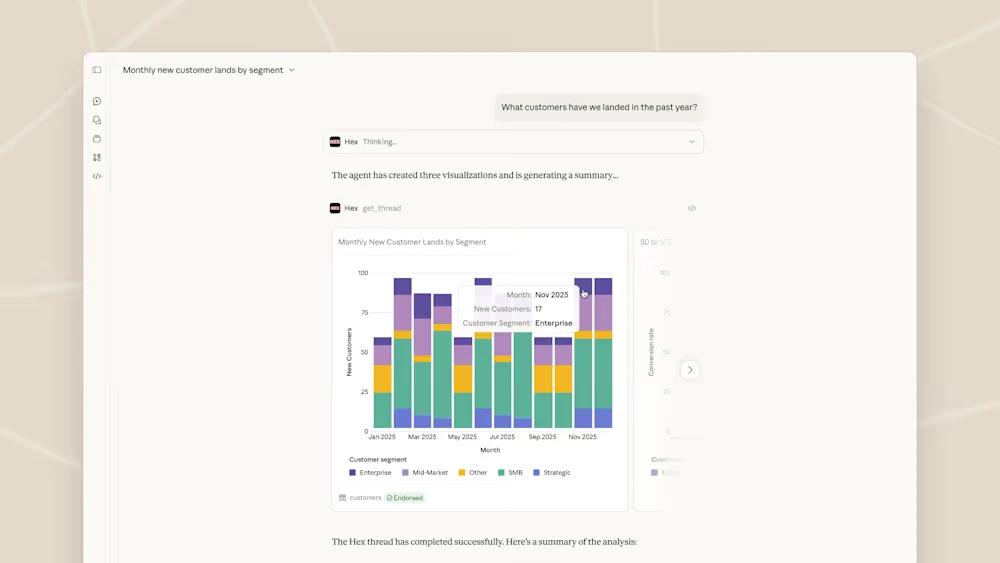Viewport: 1000px width, 563px height.
Task: Click the Hex logo beside Thinking
Action: click(x=335, y=142)
